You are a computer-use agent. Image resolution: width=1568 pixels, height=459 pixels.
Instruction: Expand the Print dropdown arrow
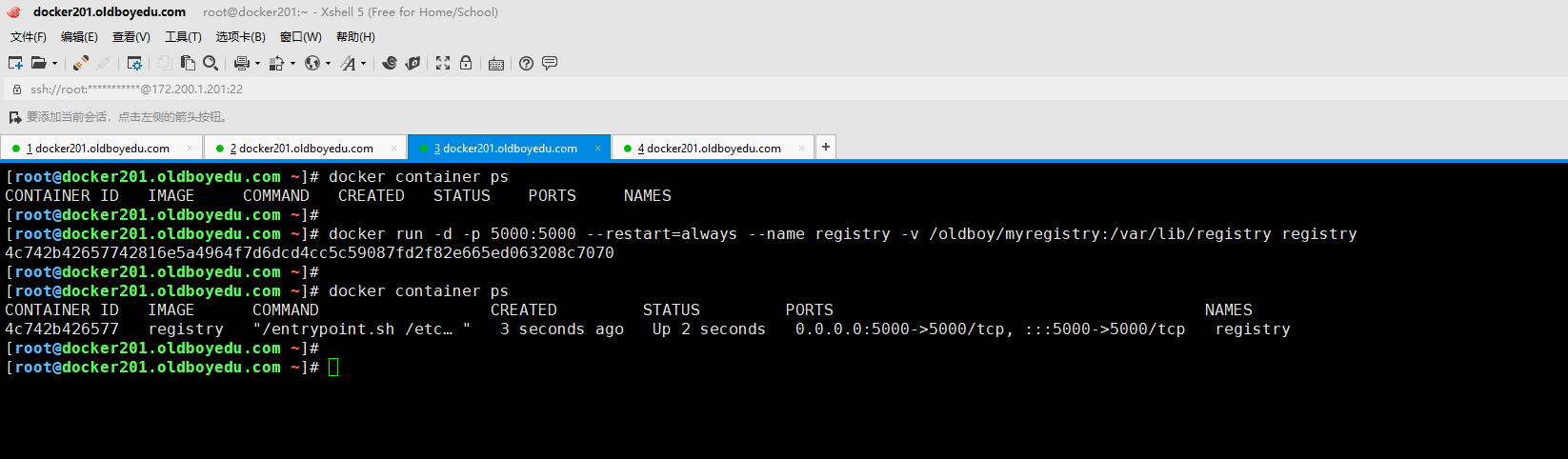pyautogui.click(x=257, y=64)
